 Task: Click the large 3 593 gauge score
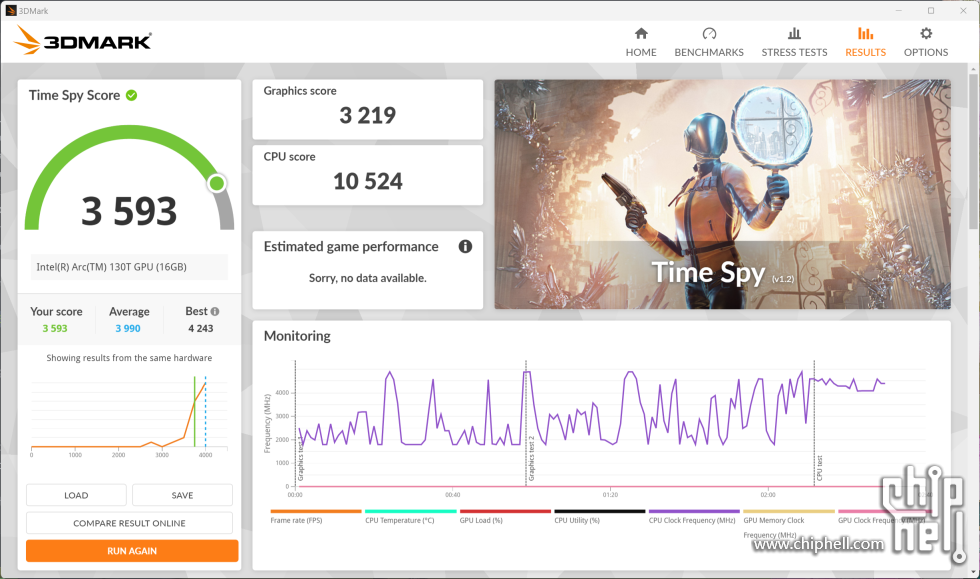(x=129, y=211)
